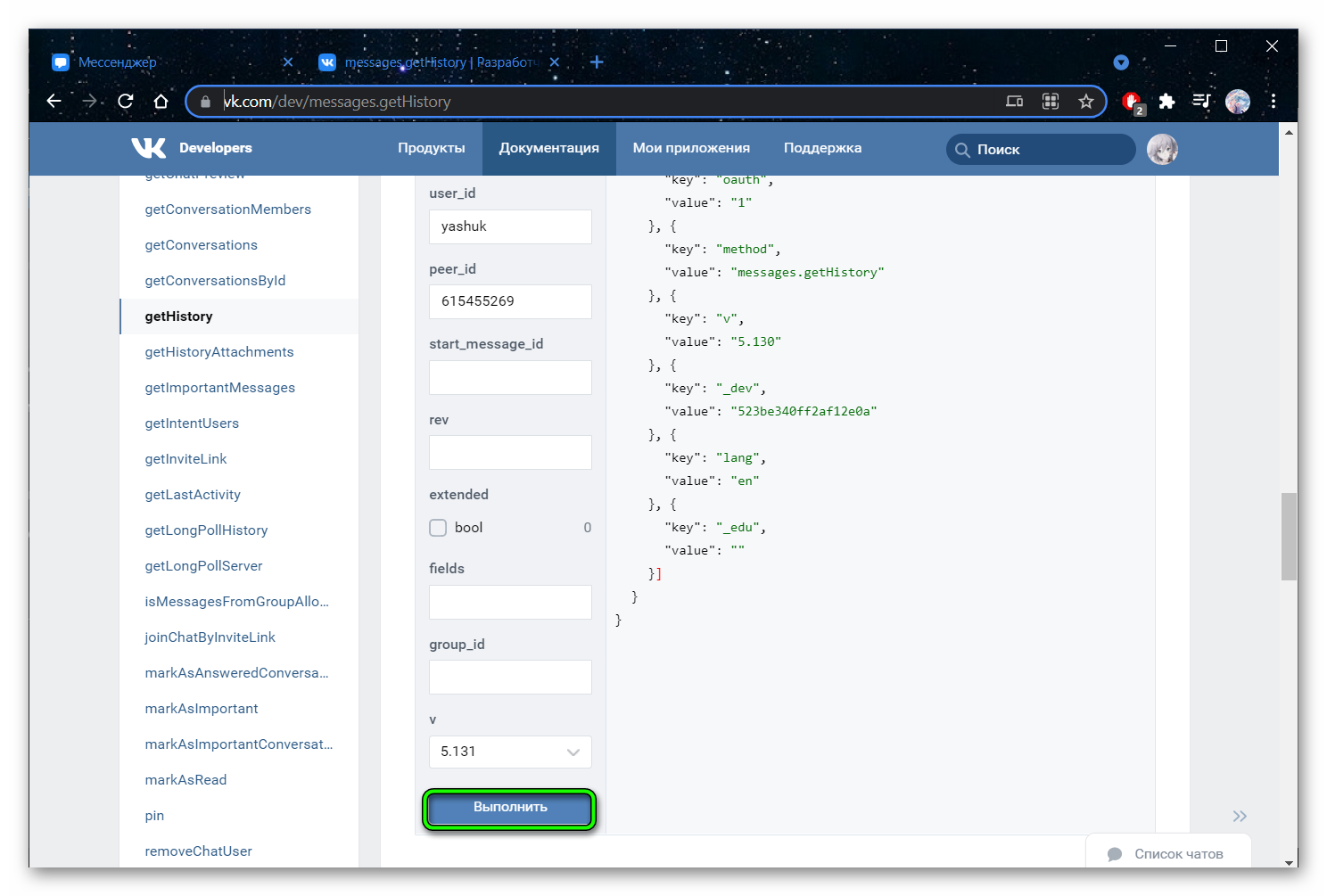The height and width of the screenshot is (896, 1327).
Task: Click the forward navigation arrow
Action: [89, 102]
